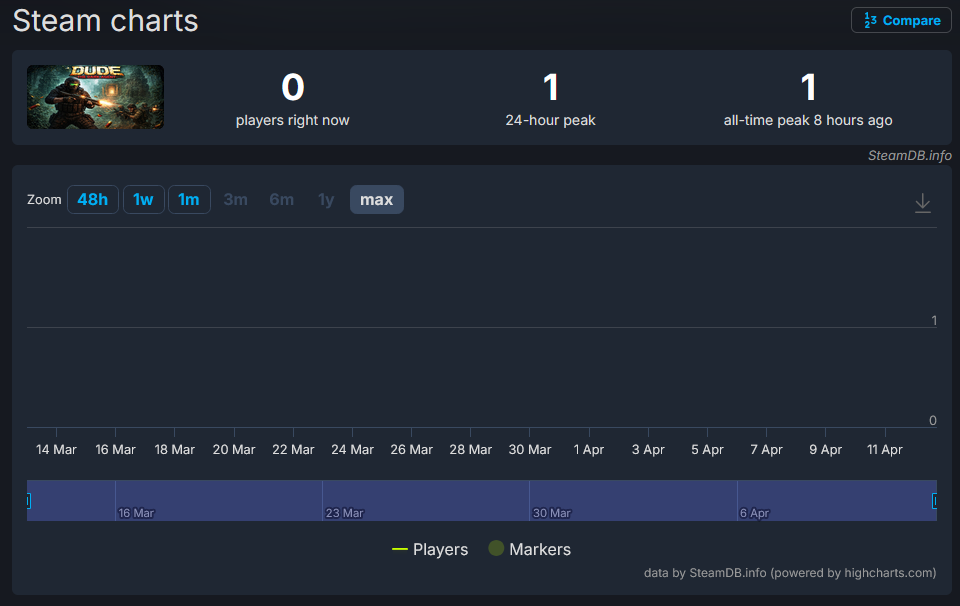Click the 24 Mar axis label
The width and height of the screenshot is (960, 606).
[x=353, y=449]
